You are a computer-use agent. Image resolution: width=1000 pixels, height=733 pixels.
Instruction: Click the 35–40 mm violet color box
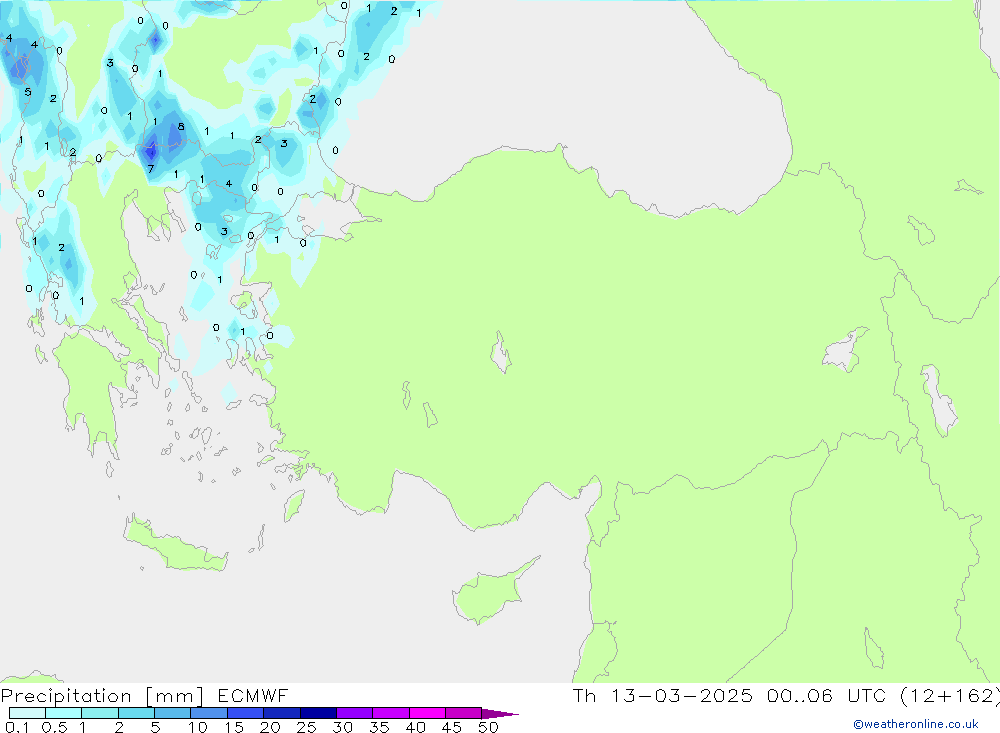pos(390,713)
